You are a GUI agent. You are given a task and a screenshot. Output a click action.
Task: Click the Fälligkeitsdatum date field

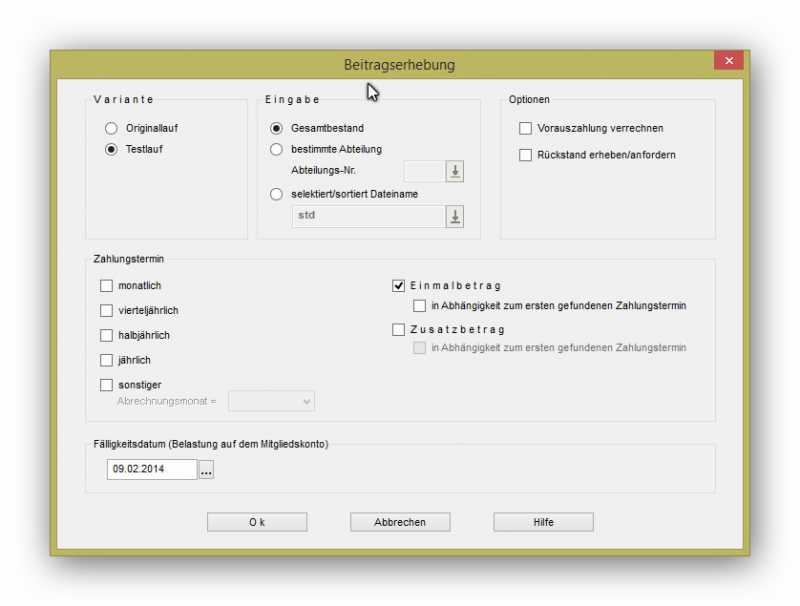point(151,469)
